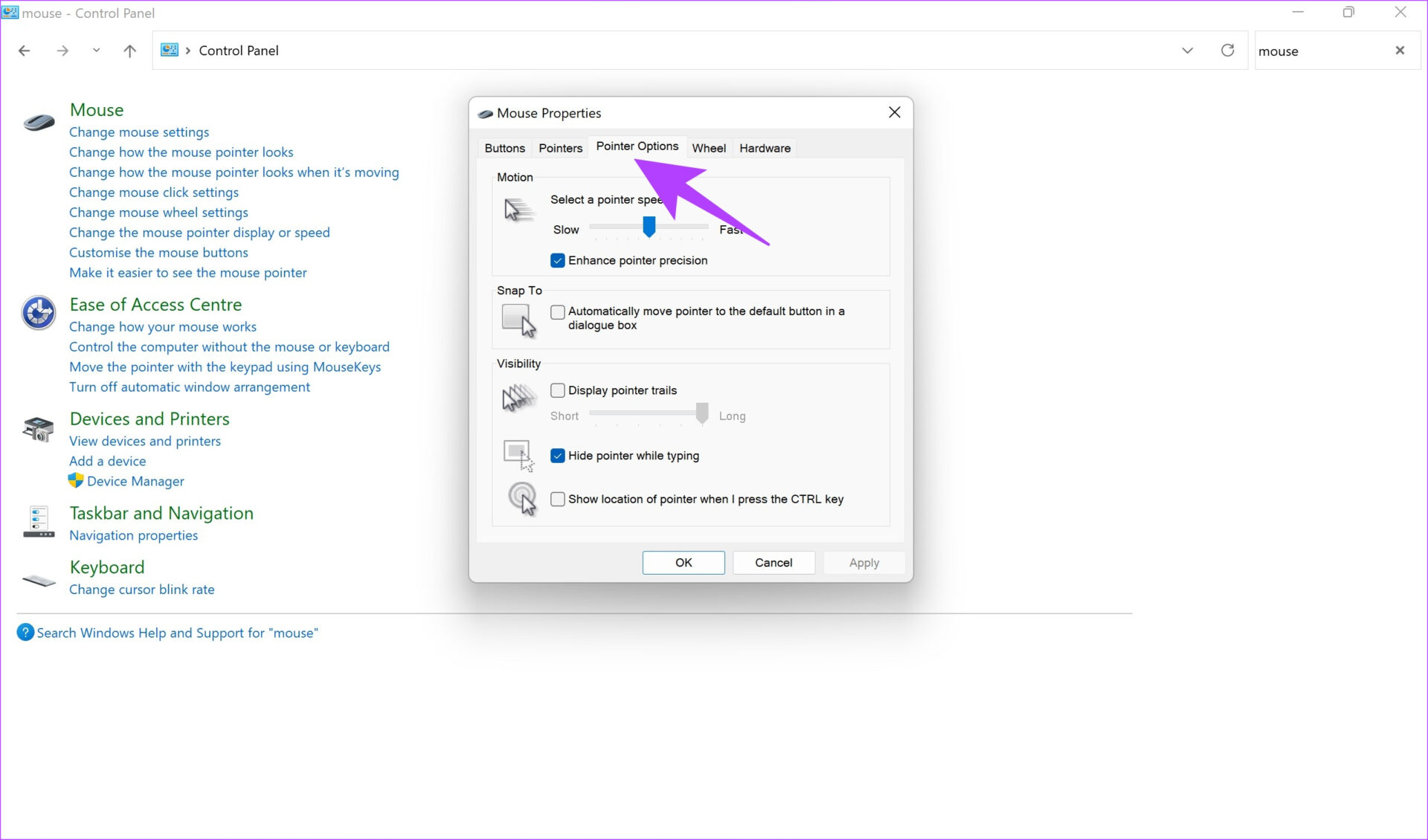Image resolution: width=1428 pixels, height=840 pixels.
Task: Open Control the computer without mouse or keyboard
Action: [x=230, y=347]
